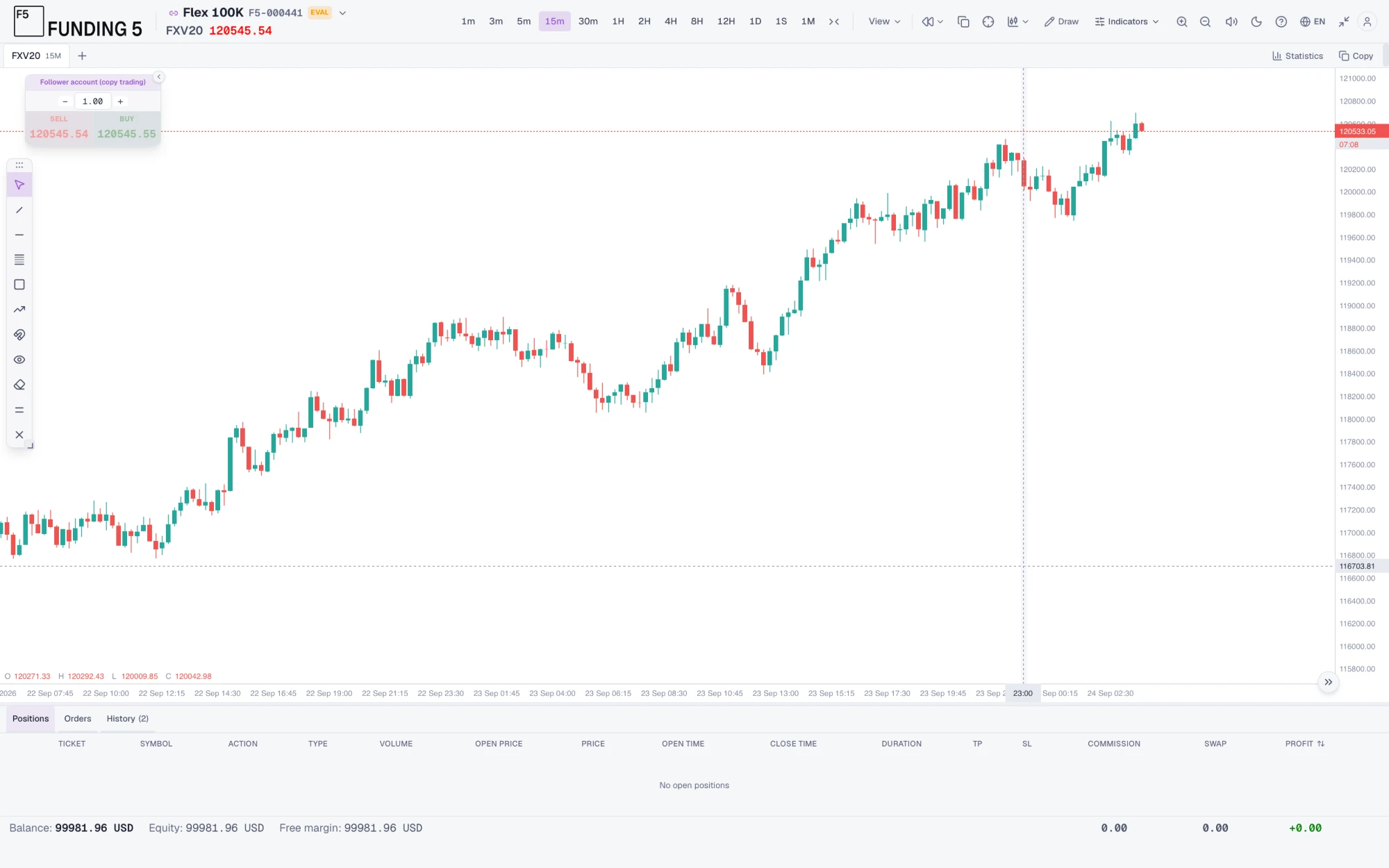The height and width of the screenshot is (868, 1389).
Task: Switch to the Orders tab
Action: pos(78,719)
